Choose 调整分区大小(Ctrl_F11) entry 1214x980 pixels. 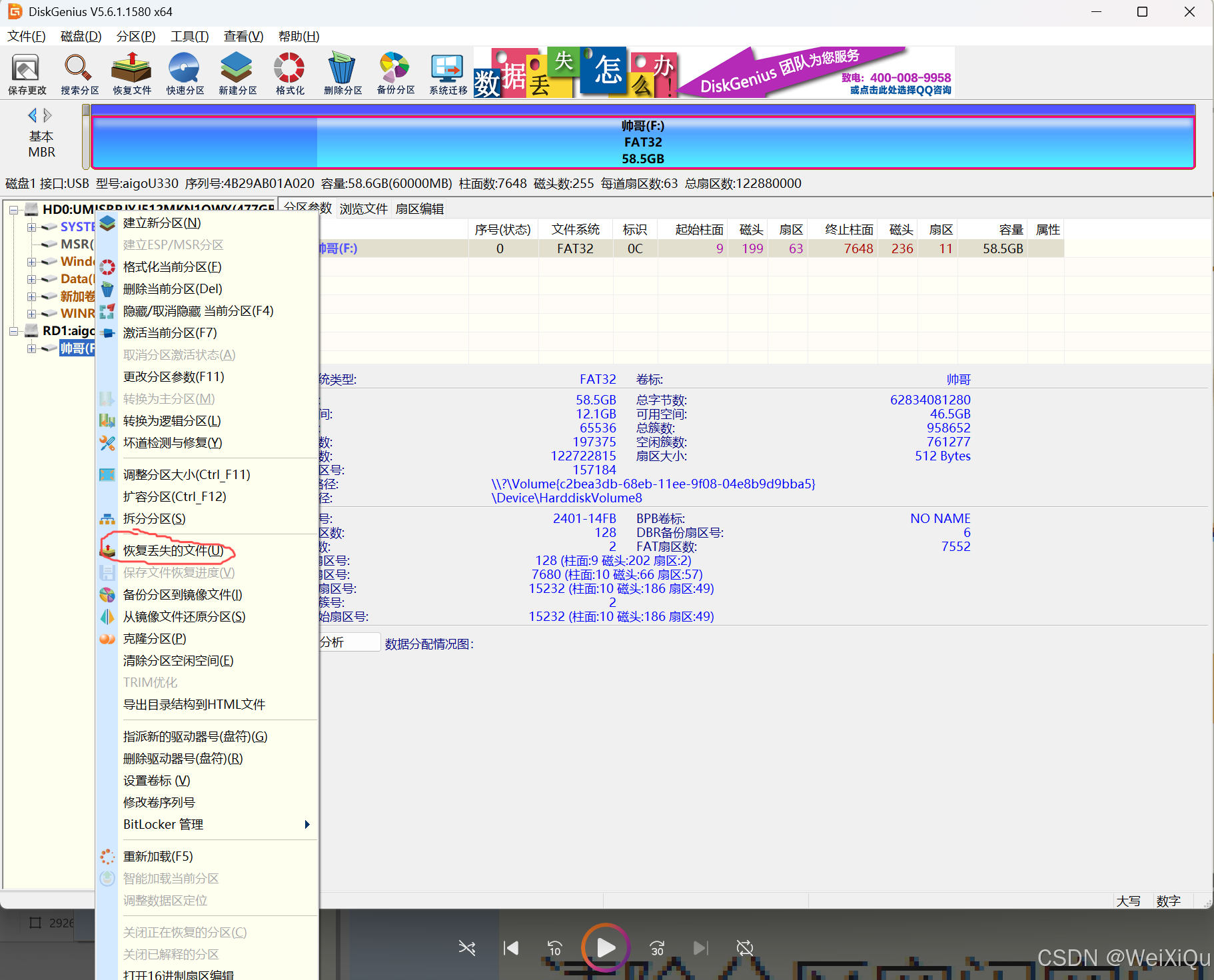click(x=207, y=474)
